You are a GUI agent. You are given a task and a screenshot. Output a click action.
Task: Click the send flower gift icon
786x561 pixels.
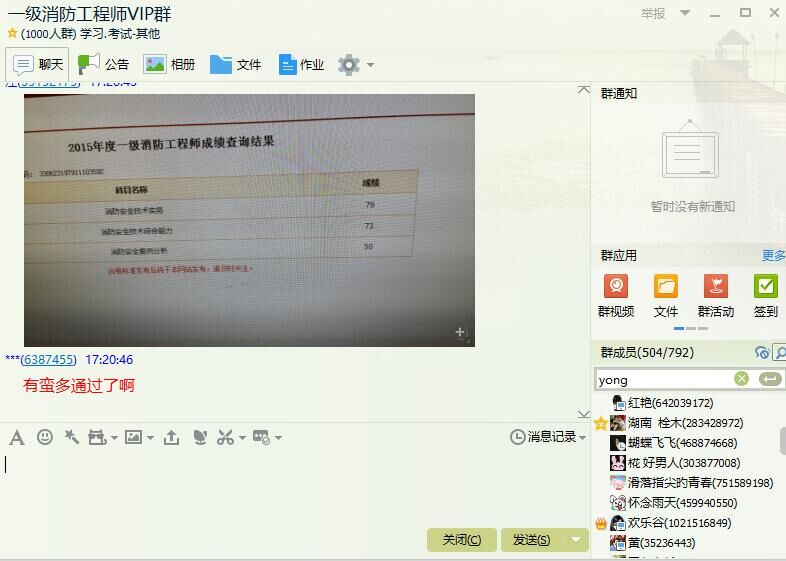(x=200, y=437)
